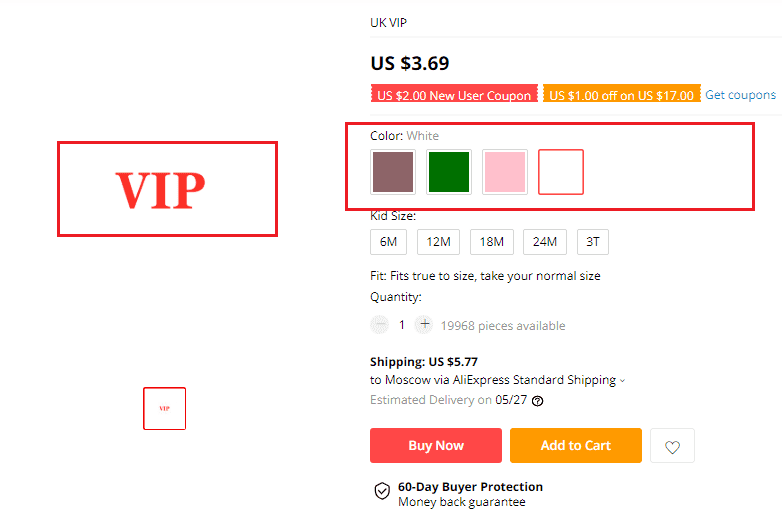Choose kid size 3T
This screenshot has width=782, height=511.
[x=593, y=242]
